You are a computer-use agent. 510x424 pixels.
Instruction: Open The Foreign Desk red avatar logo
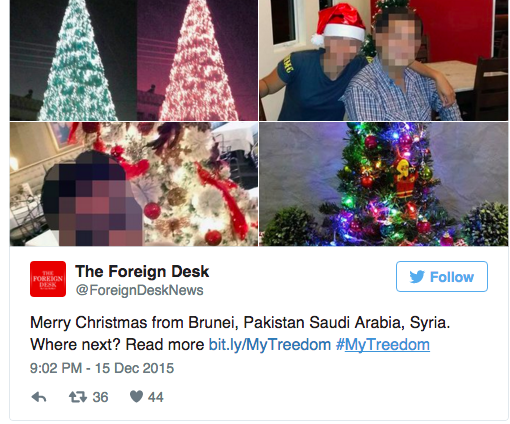click(x=48, y=279)
